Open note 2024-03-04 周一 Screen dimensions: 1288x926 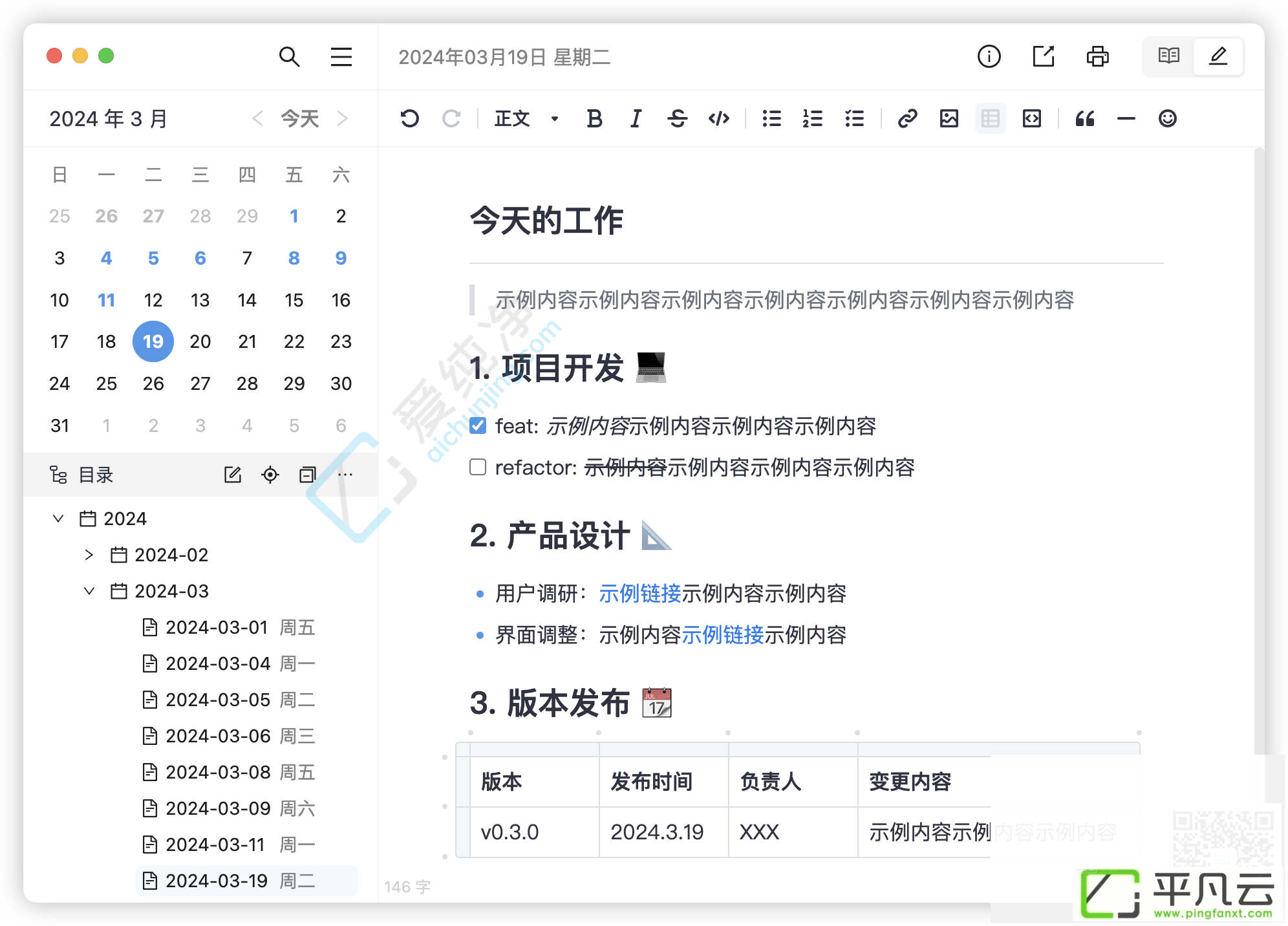(228, 663)
